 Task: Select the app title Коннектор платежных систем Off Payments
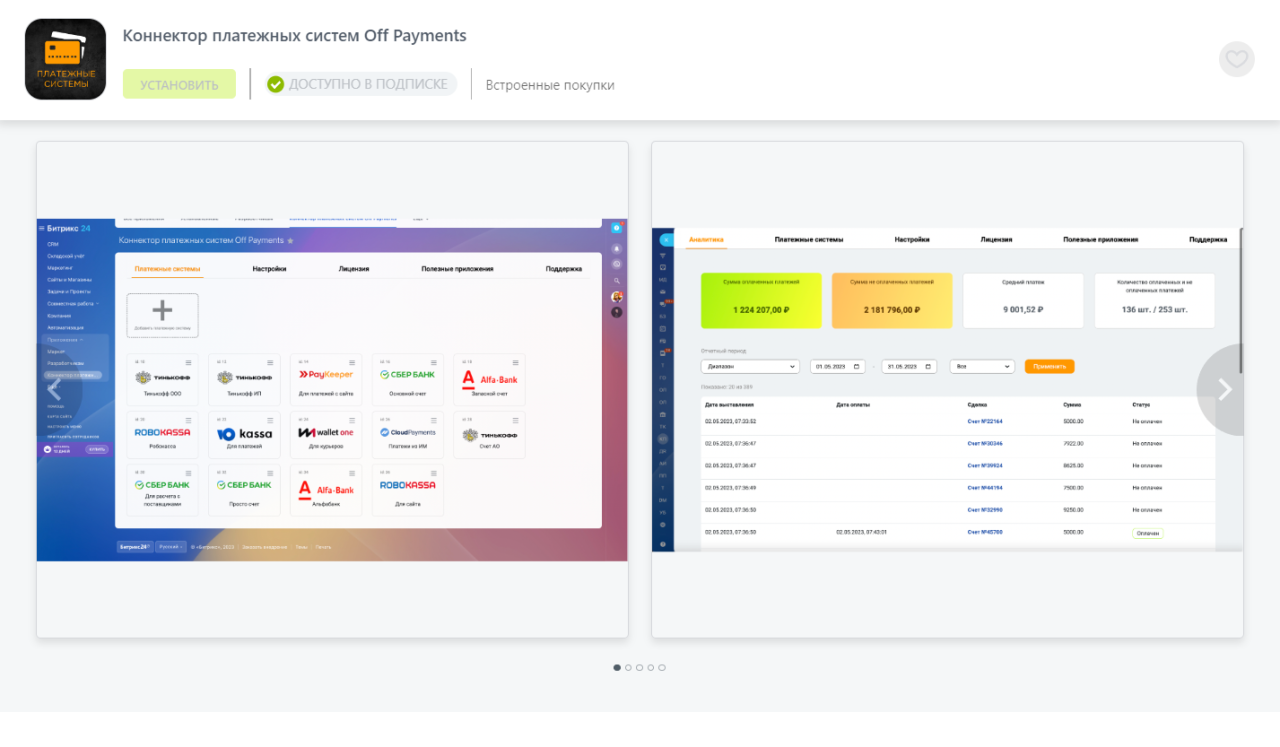point(294,35)
